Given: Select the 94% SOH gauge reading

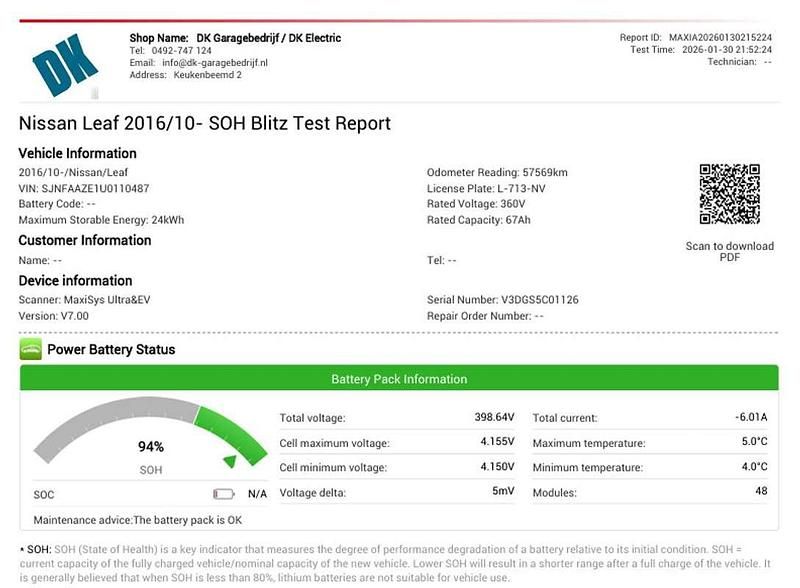Looking at the screenshot, I should click(x=151, y=447).
